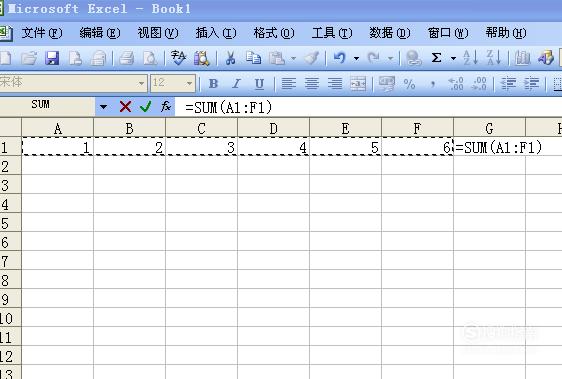This screenshot has height=379, width=562.
Task: Select column D header
Action: 273,128
